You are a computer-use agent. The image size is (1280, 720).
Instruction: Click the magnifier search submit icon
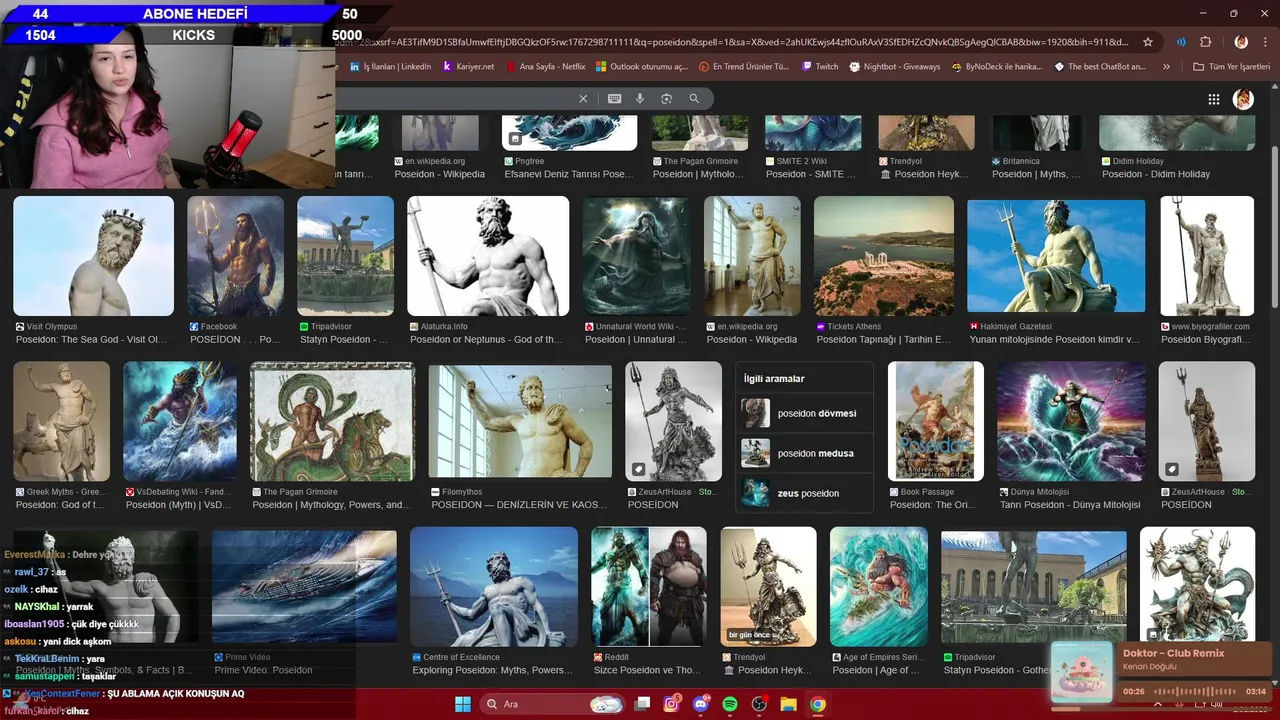(694, 99)
